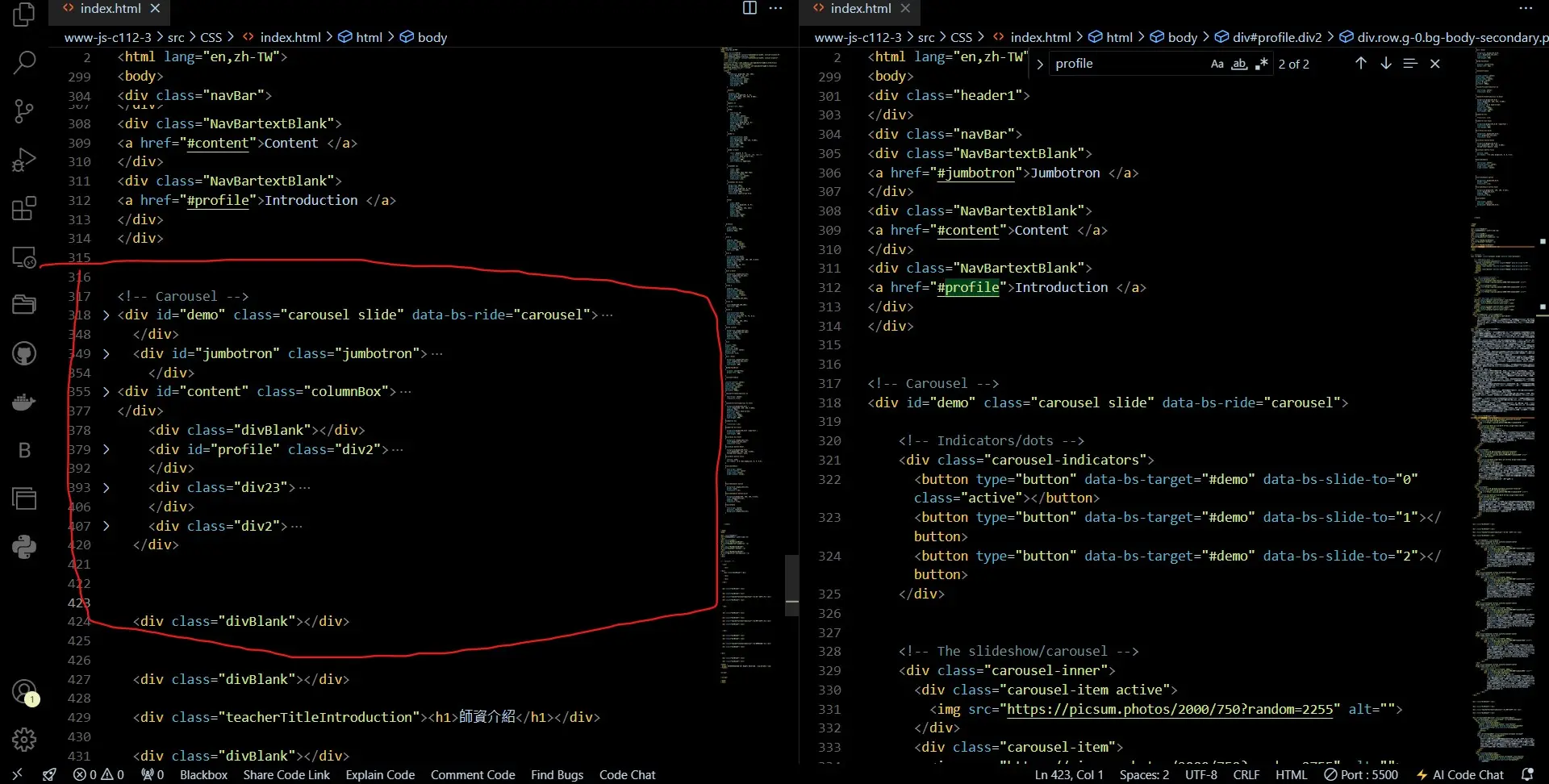Open the Run and Debug view

24,160
